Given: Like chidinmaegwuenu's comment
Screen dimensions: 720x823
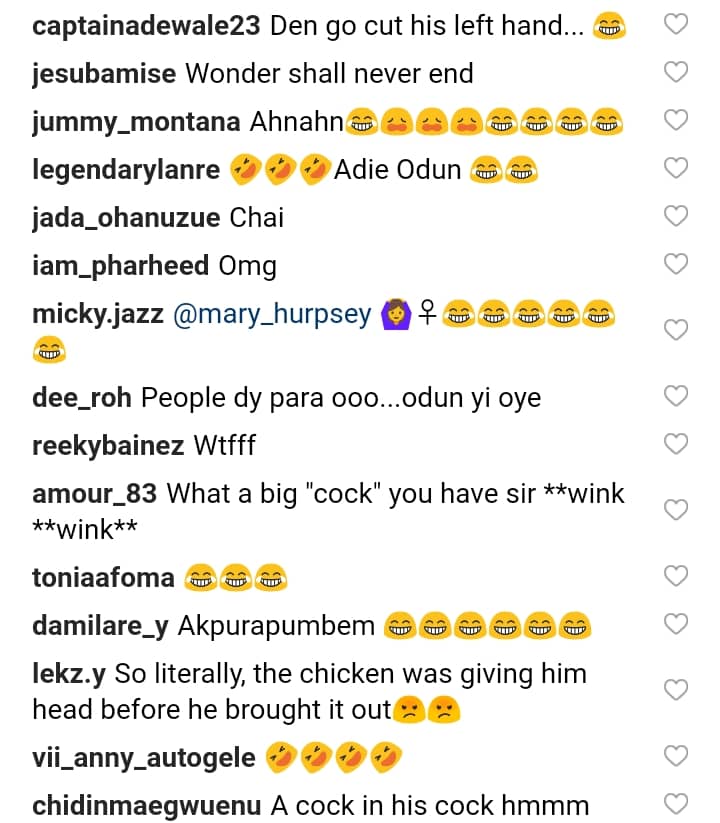Looking at the screenshot, I should (676, 804).
